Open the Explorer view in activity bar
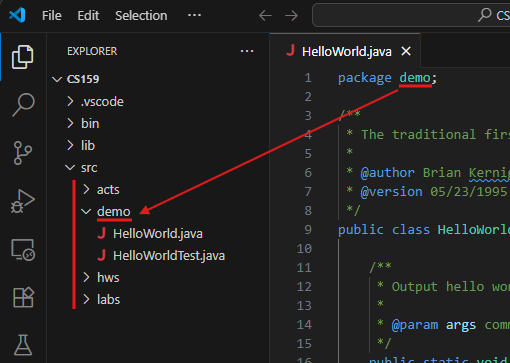510x363 pixels. 23,57
